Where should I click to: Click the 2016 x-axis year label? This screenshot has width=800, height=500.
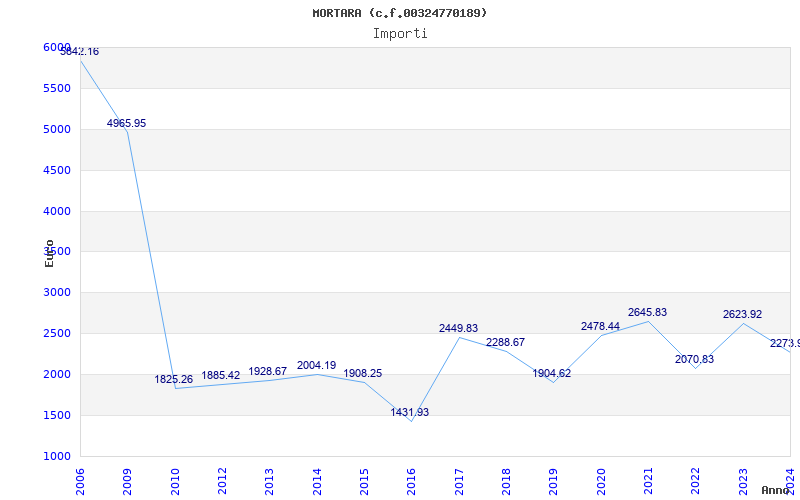(412, 481)
